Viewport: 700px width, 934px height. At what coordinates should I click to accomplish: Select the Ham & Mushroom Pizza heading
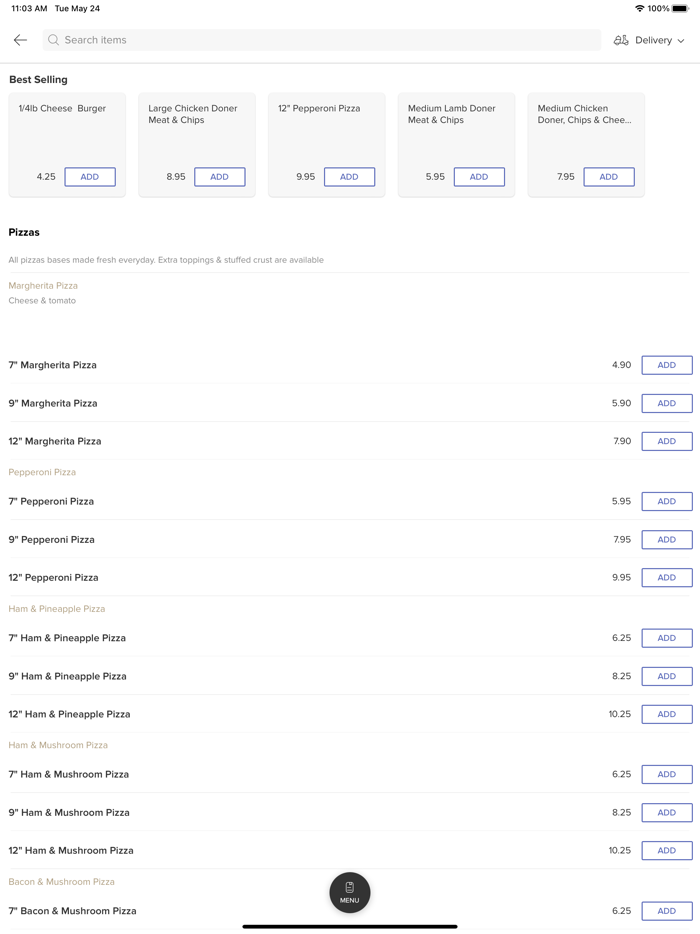point(58,745)
